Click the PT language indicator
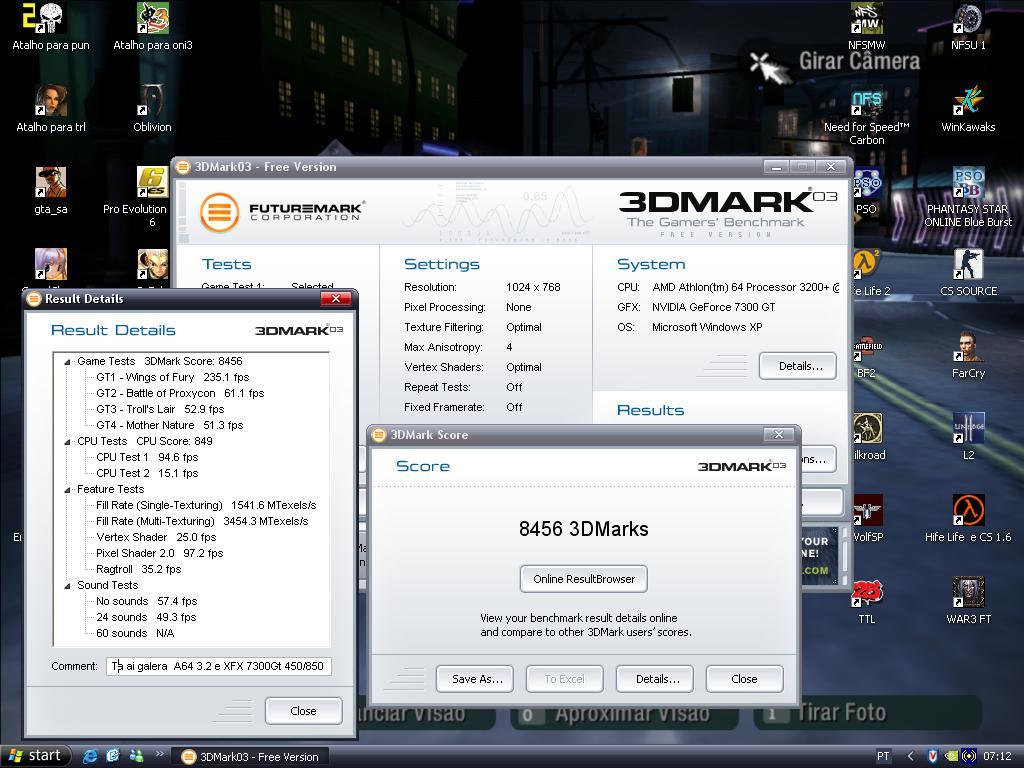The height and width of the screenshot is (768, 1024). (883, 756)
